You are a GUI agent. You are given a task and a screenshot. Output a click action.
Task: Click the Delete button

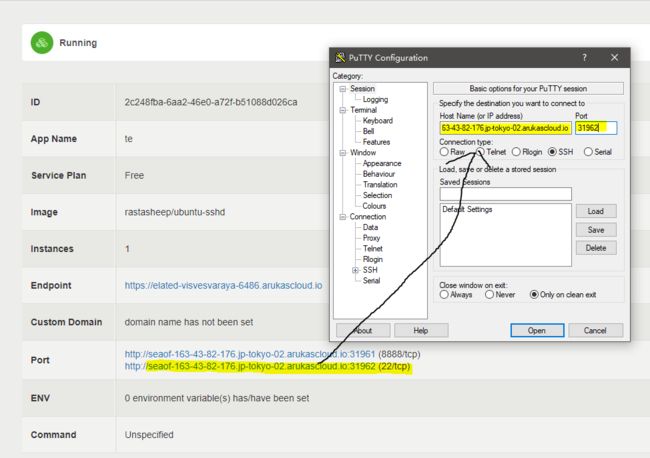[x=596, y=248]
